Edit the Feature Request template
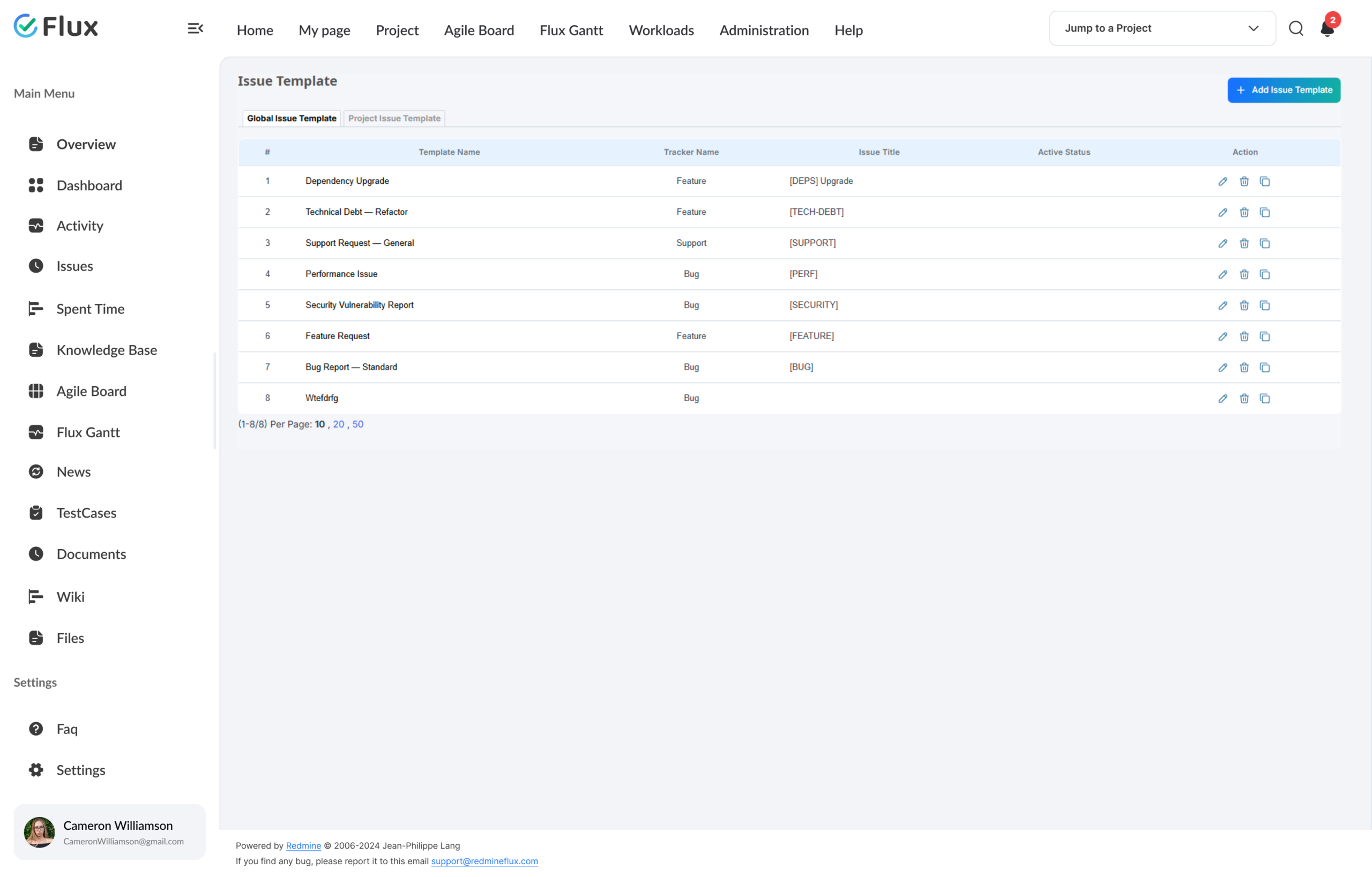1372x877 pixels. 1222,336
